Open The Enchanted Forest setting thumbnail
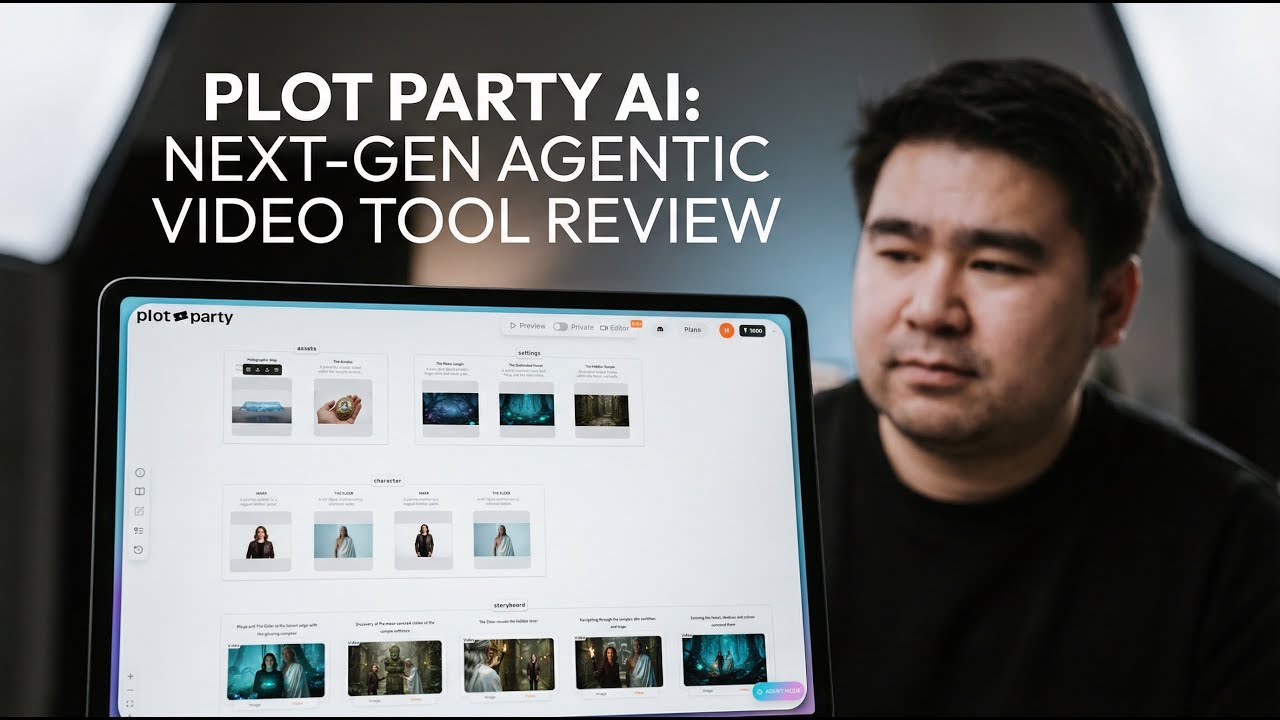This screenshot has height=720, width=1280. coord(527,410)
